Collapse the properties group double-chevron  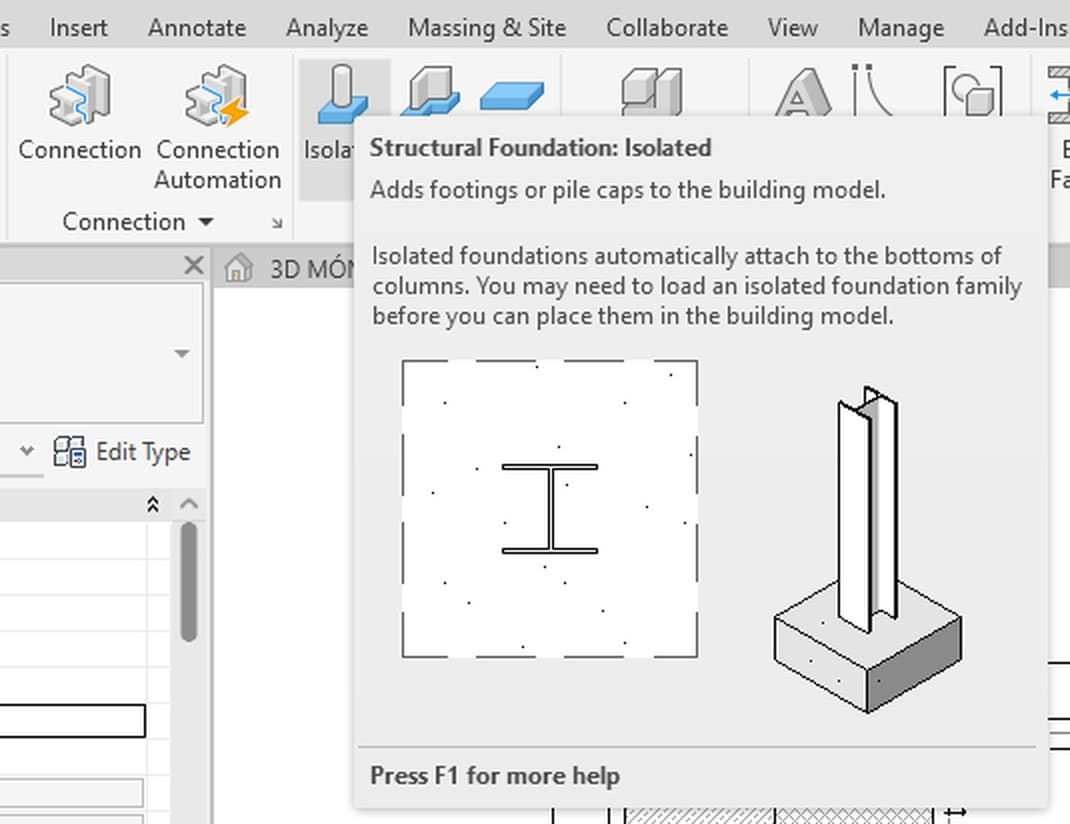click(x=153, y=505)
